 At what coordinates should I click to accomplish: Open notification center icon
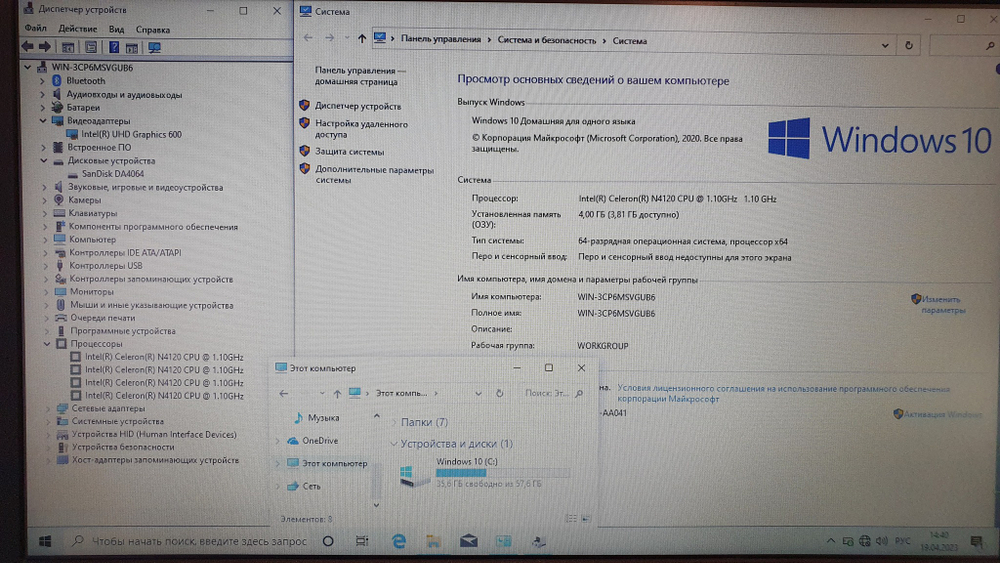tap(976, 542)
